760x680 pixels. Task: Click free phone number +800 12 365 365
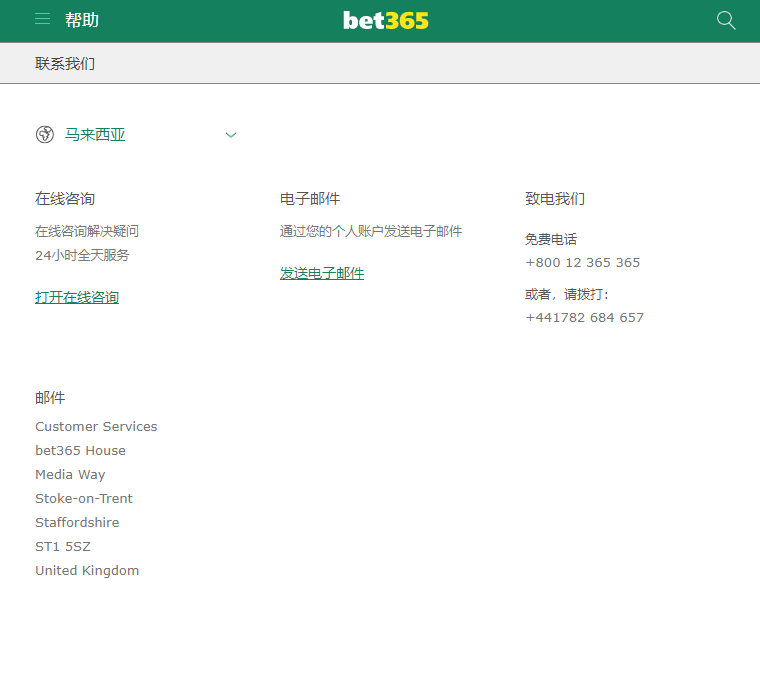click(582, 263)
